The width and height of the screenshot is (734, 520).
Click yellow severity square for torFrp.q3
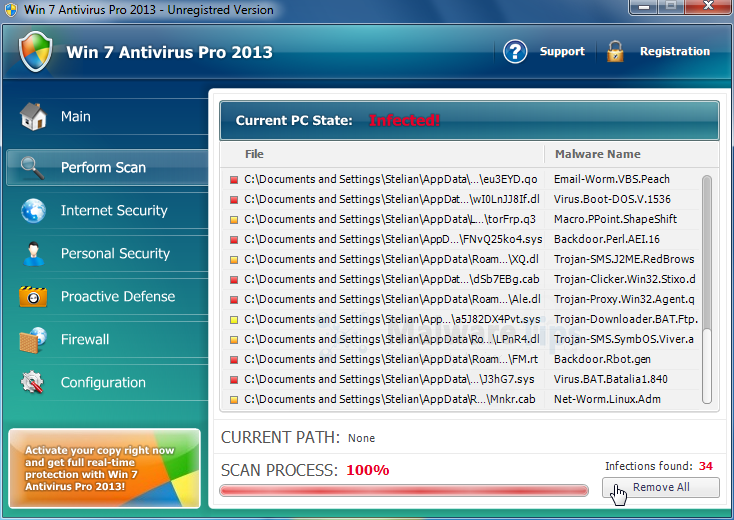click(x=234, y=220)
